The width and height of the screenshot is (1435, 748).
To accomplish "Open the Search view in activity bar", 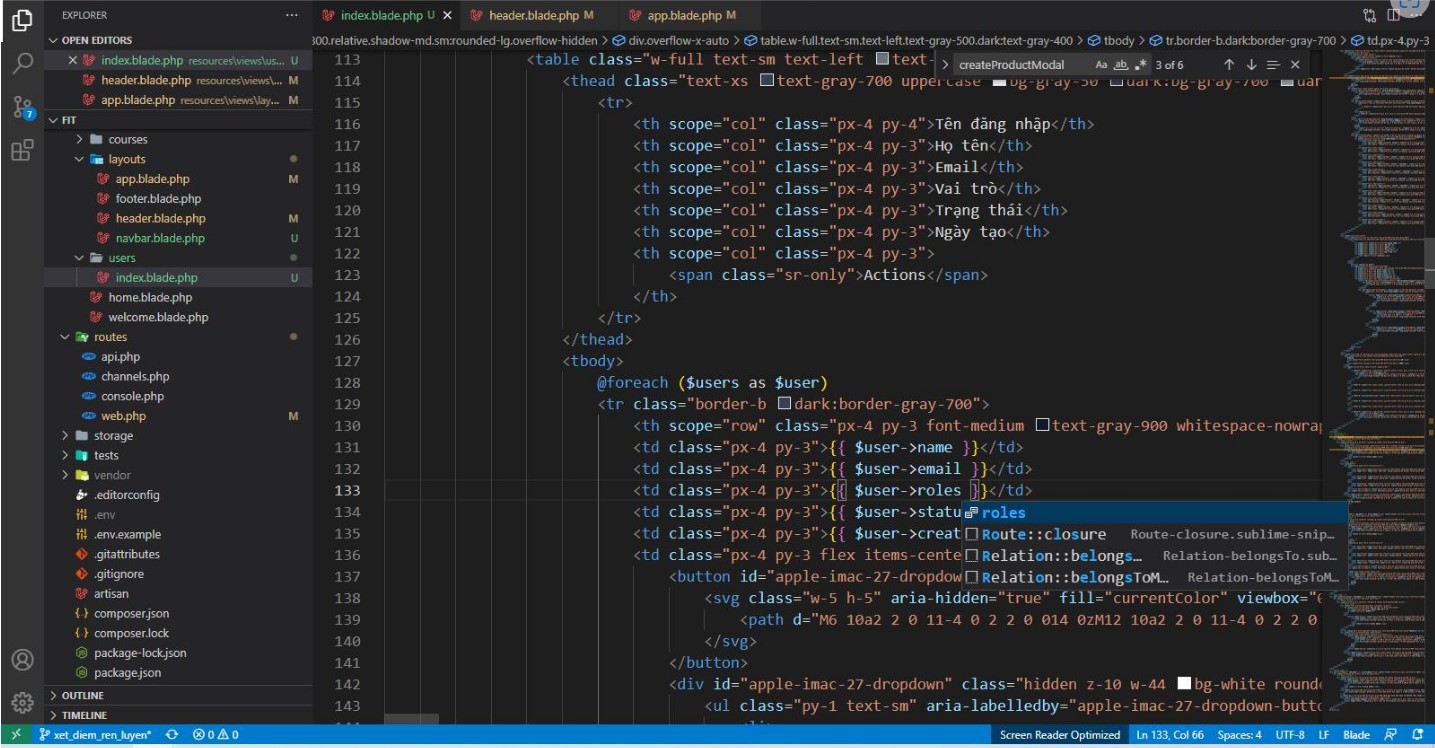I will point(22,63).
